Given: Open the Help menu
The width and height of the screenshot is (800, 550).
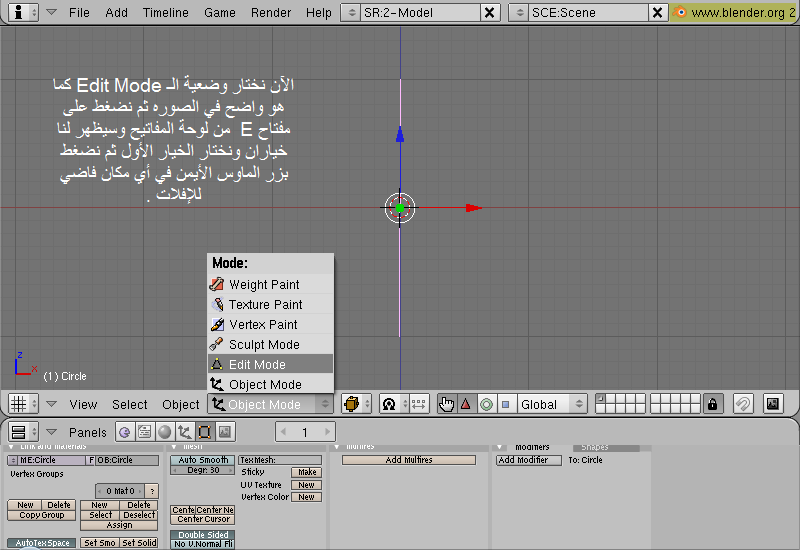Looking at the screenshot, I should point(318,12).
